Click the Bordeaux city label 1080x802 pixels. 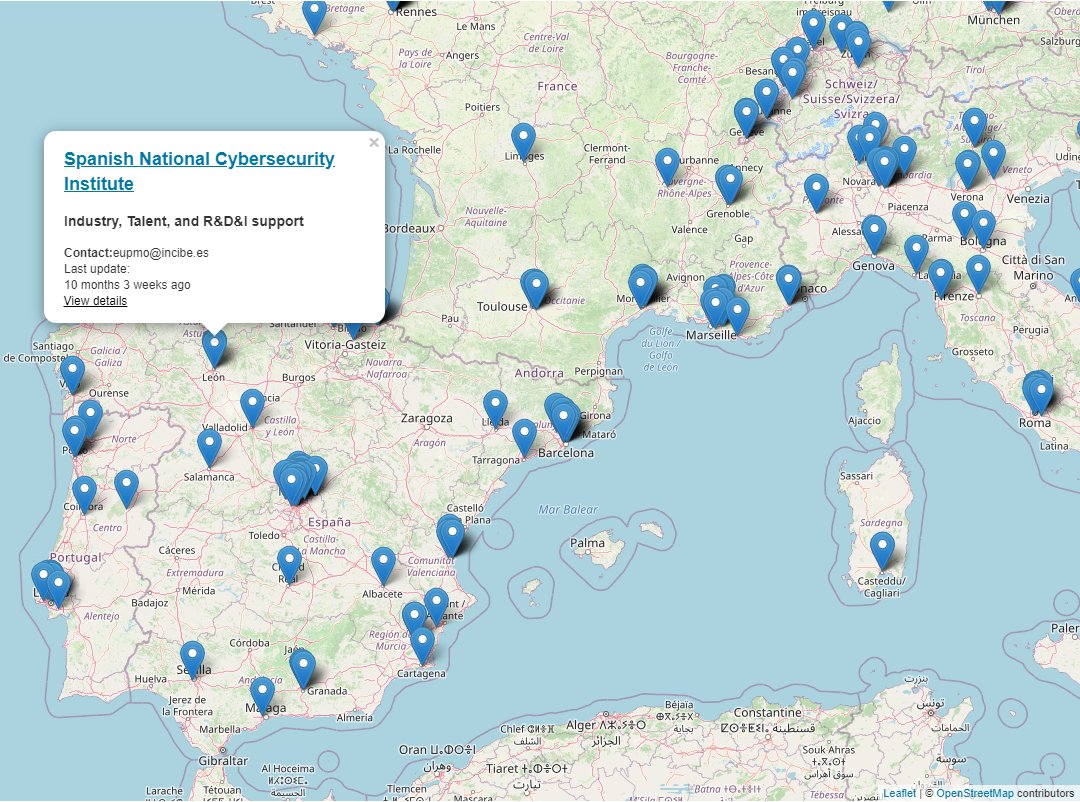coord(409,228)
